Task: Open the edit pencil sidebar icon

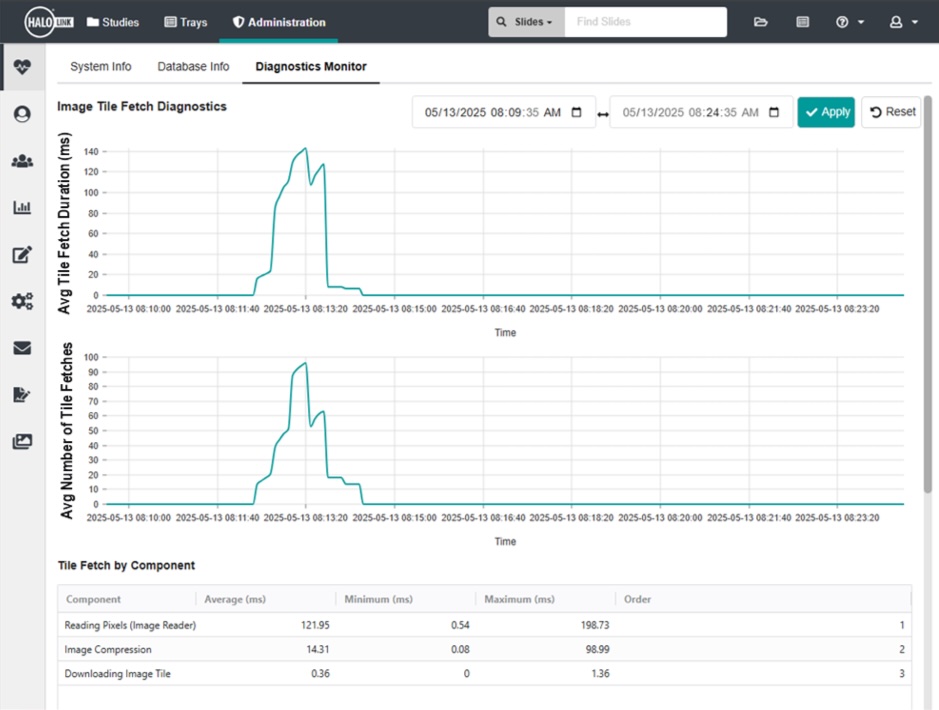Action: coord(22,254)
